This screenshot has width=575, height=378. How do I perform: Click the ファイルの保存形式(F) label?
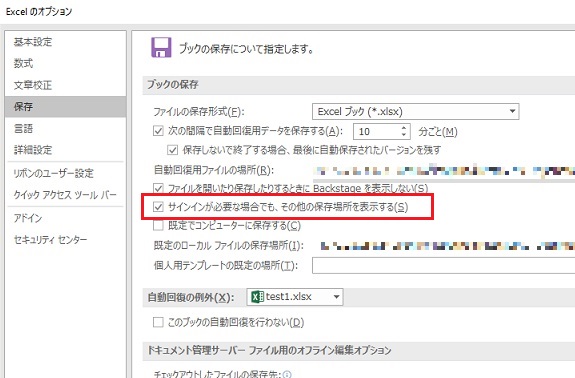tap(198, 111)
